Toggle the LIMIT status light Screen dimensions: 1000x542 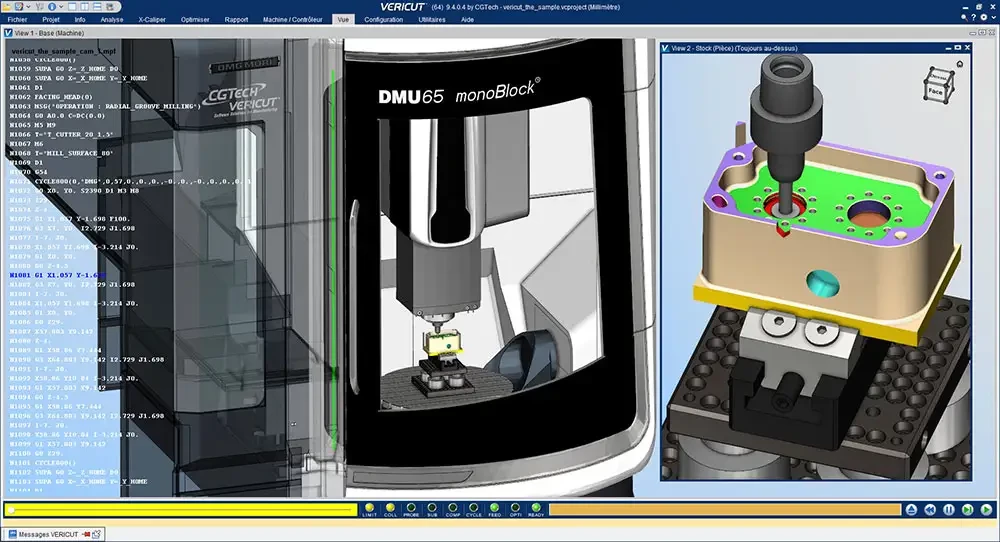(369, 509)
